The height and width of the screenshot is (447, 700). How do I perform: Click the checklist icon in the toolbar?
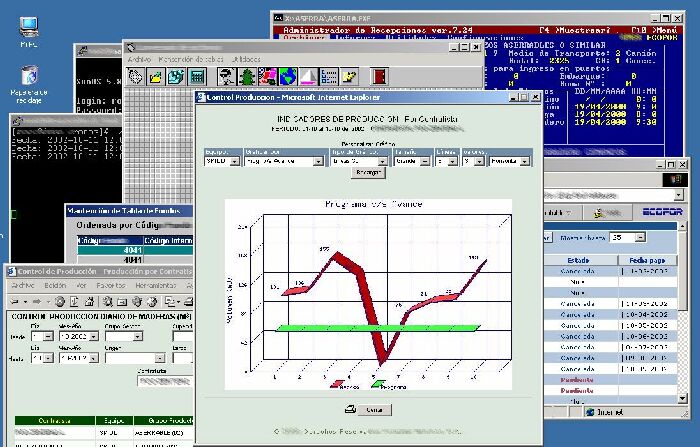(x=329, y=76)
